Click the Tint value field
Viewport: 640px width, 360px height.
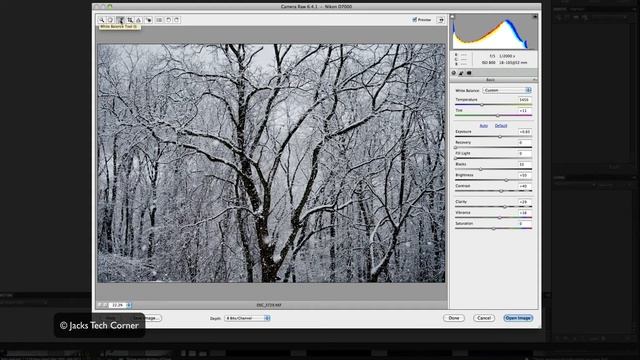[524, 110]
